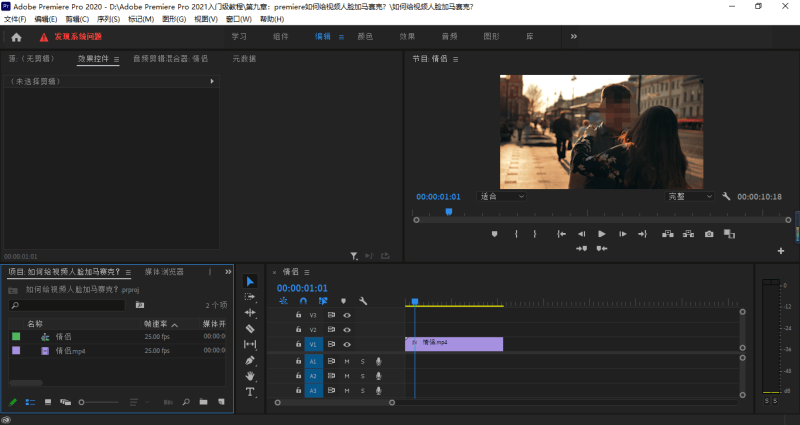Create new bin folder in project panel
The image size is (800, 425).
coord(204,402)
